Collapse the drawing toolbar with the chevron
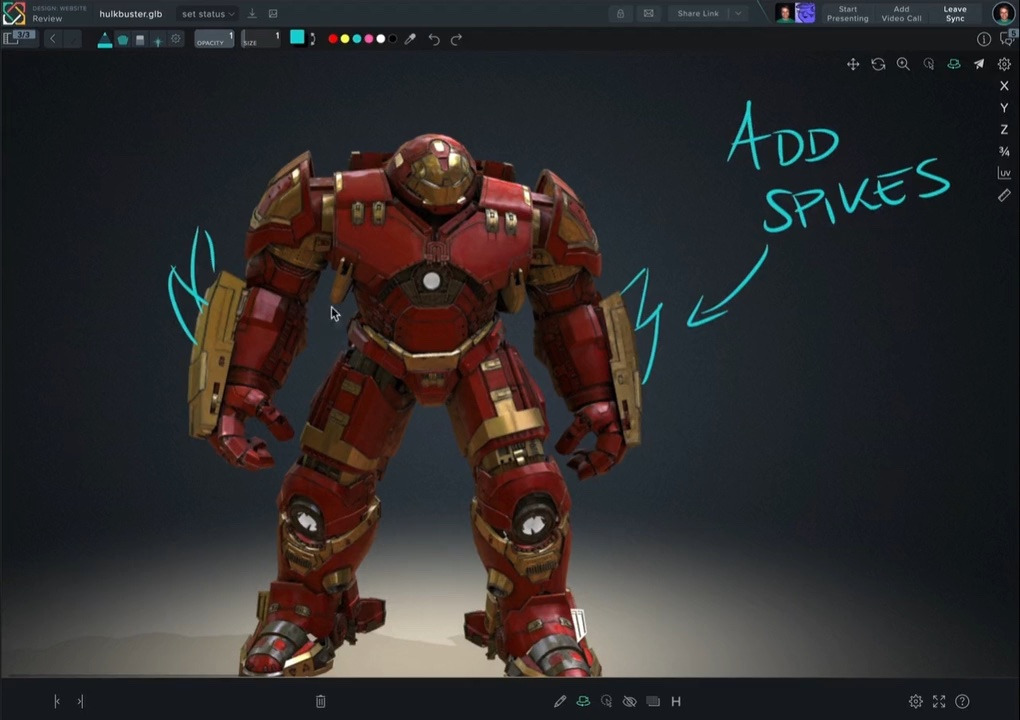Viewport: 1020px width, 720px height. (x=52, y=38)
